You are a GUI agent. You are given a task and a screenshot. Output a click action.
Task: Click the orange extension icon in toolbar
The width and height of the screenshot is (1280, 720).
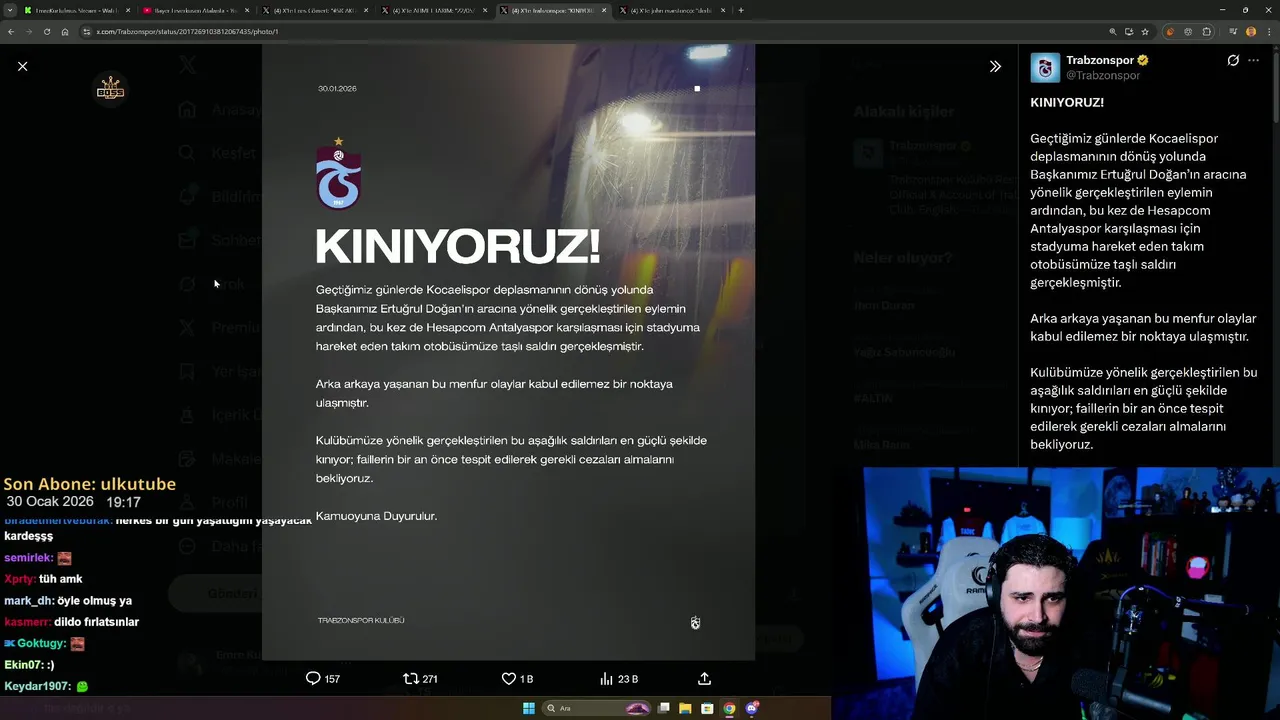coord(1171,32)
